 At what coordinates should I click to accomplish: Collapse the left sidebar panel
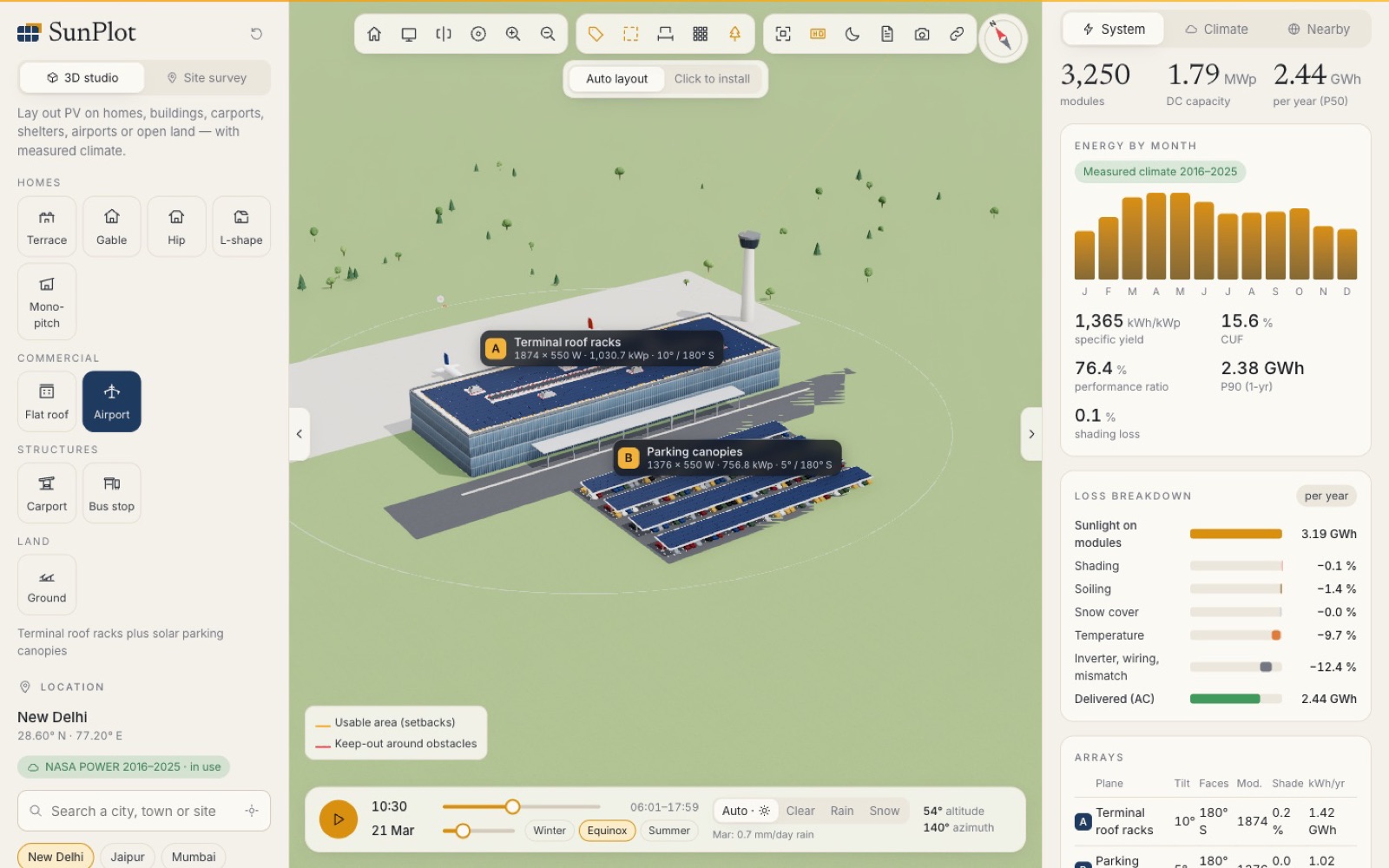pyautogui.click(x=300, y=434)
